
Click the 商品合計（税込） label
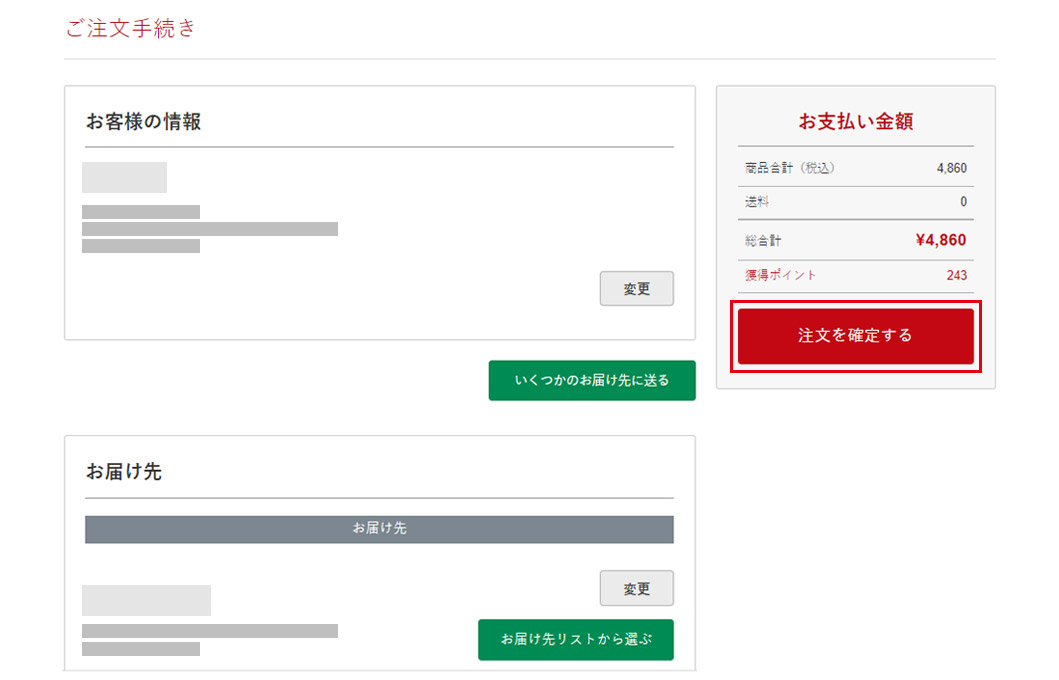coord(789,168)
